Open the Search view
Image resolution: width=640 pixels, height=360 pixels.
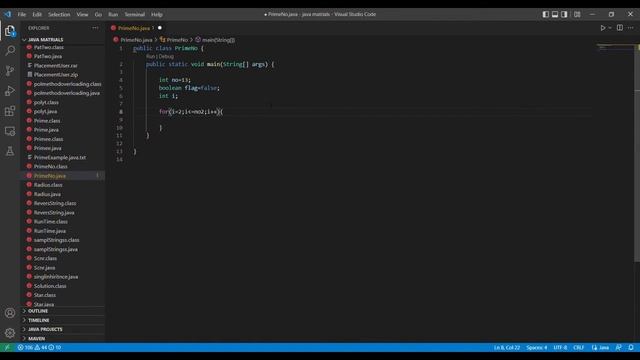(10, 51)
